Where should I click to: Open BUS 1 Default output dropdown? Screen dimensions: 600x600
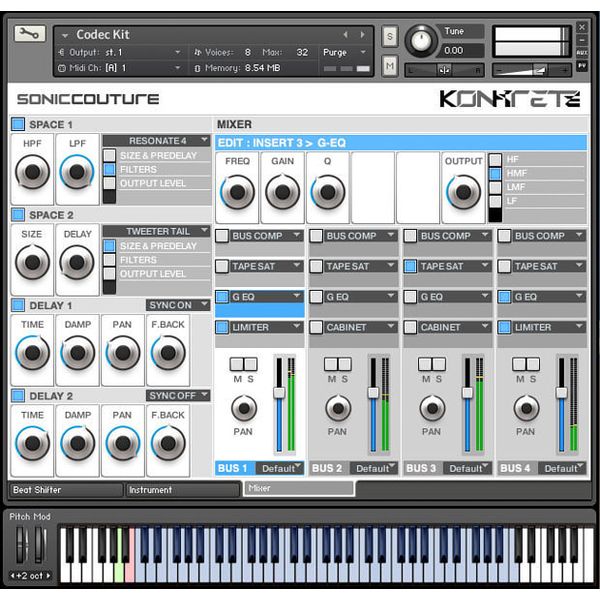[280, 468]
